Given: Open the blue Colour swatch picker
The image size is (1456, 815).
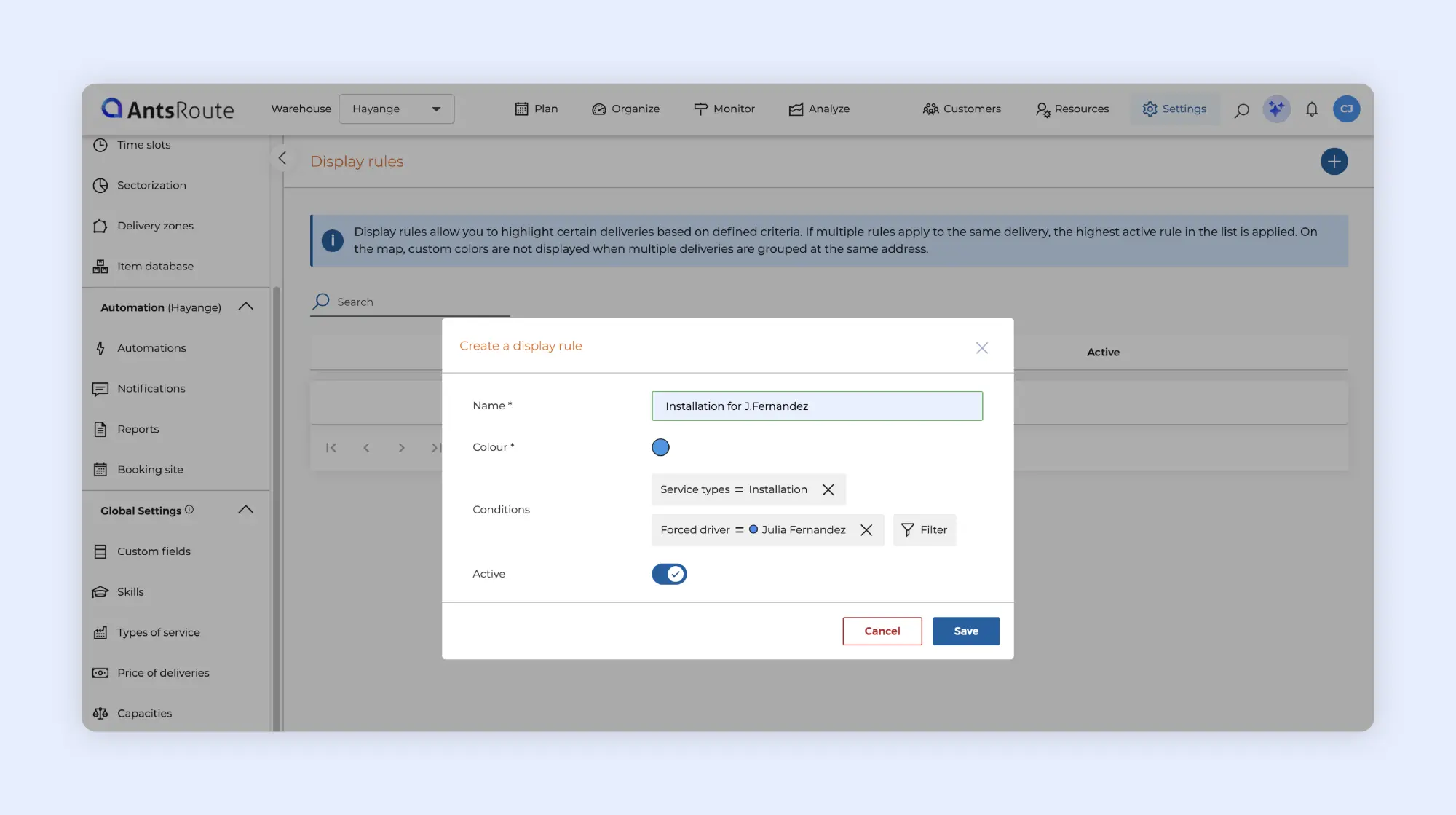Looking at the screenshot, I should tap(660, 447).
